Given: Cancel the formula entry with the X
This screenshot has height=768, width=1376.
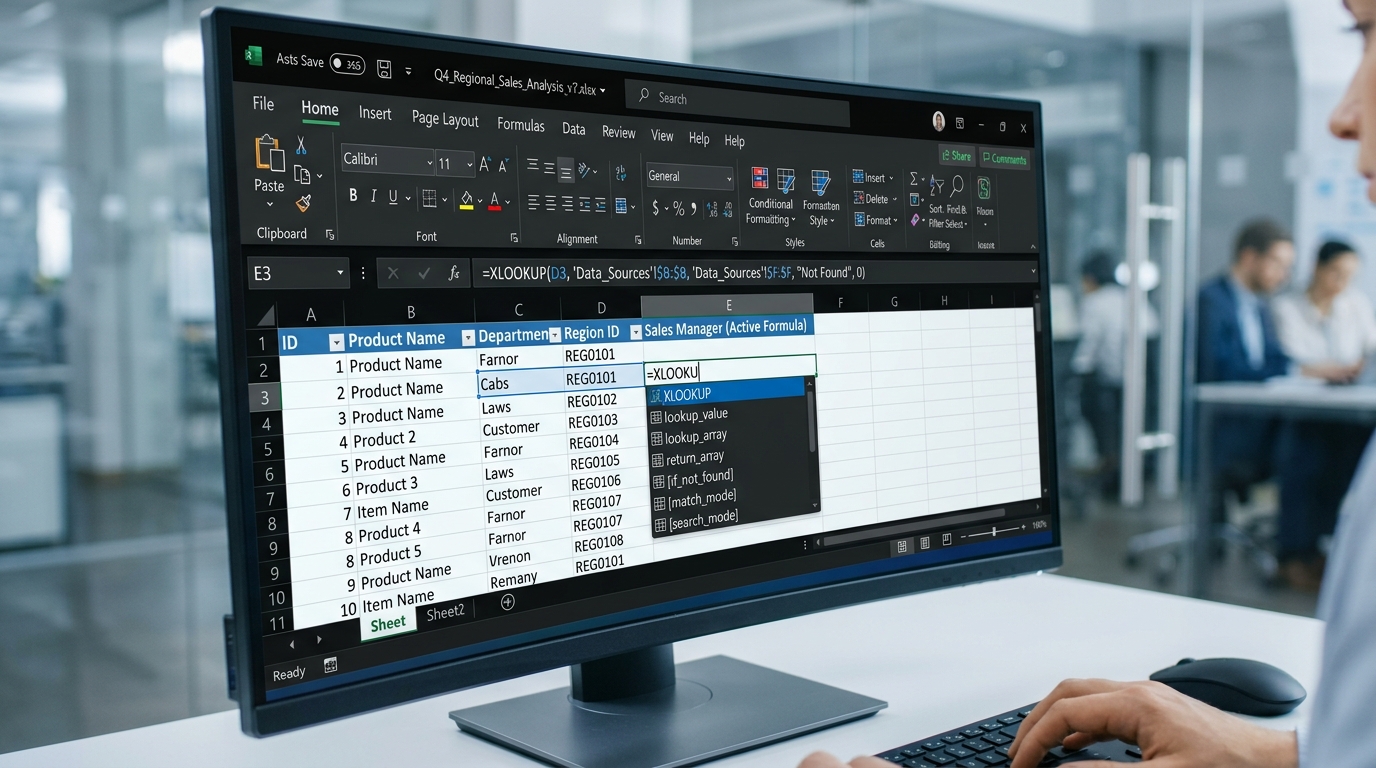Looking at the screenshot, I should pos(393,273).
